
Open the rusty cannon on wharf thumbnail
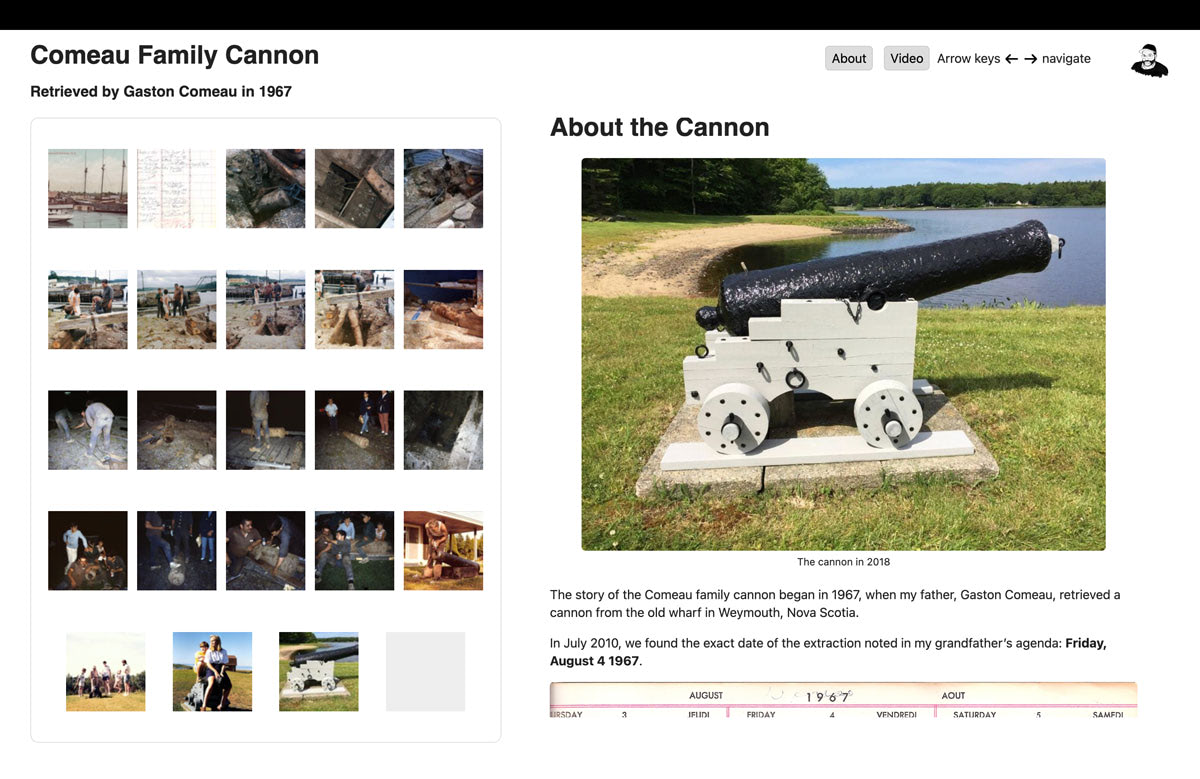(x=443, y=310)
